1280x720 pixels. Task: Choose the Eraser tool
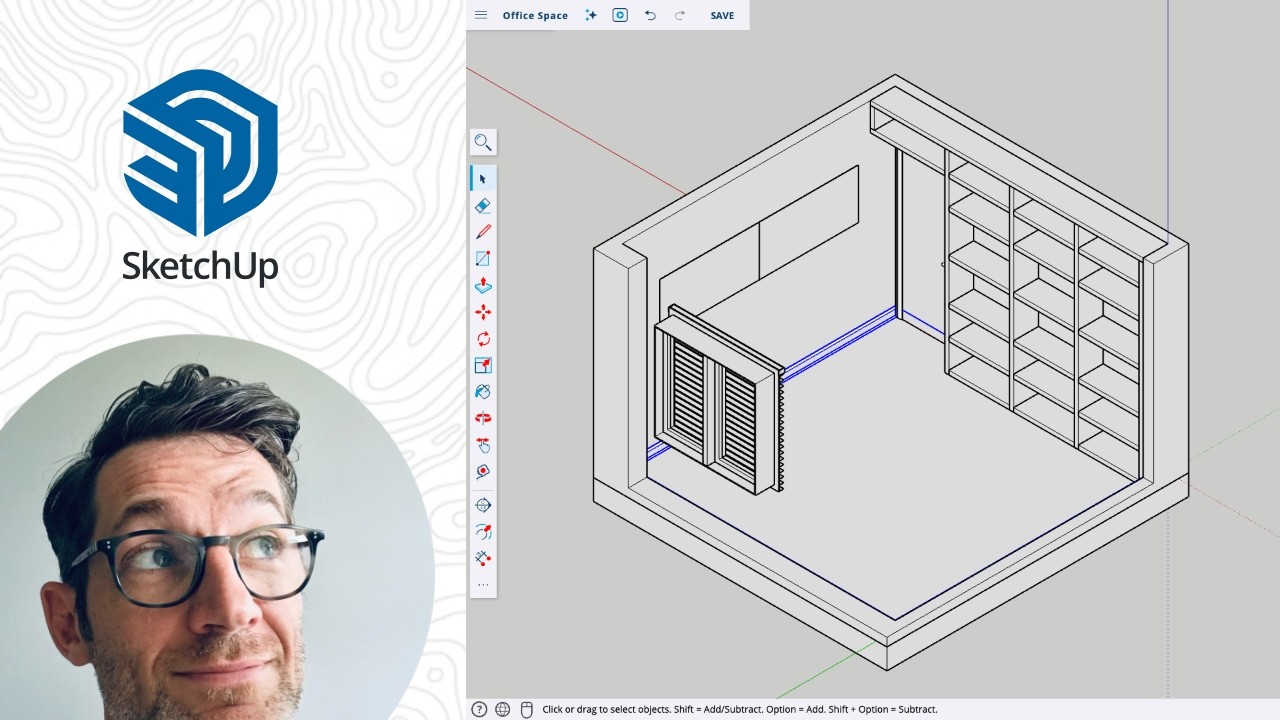point(483,205)
